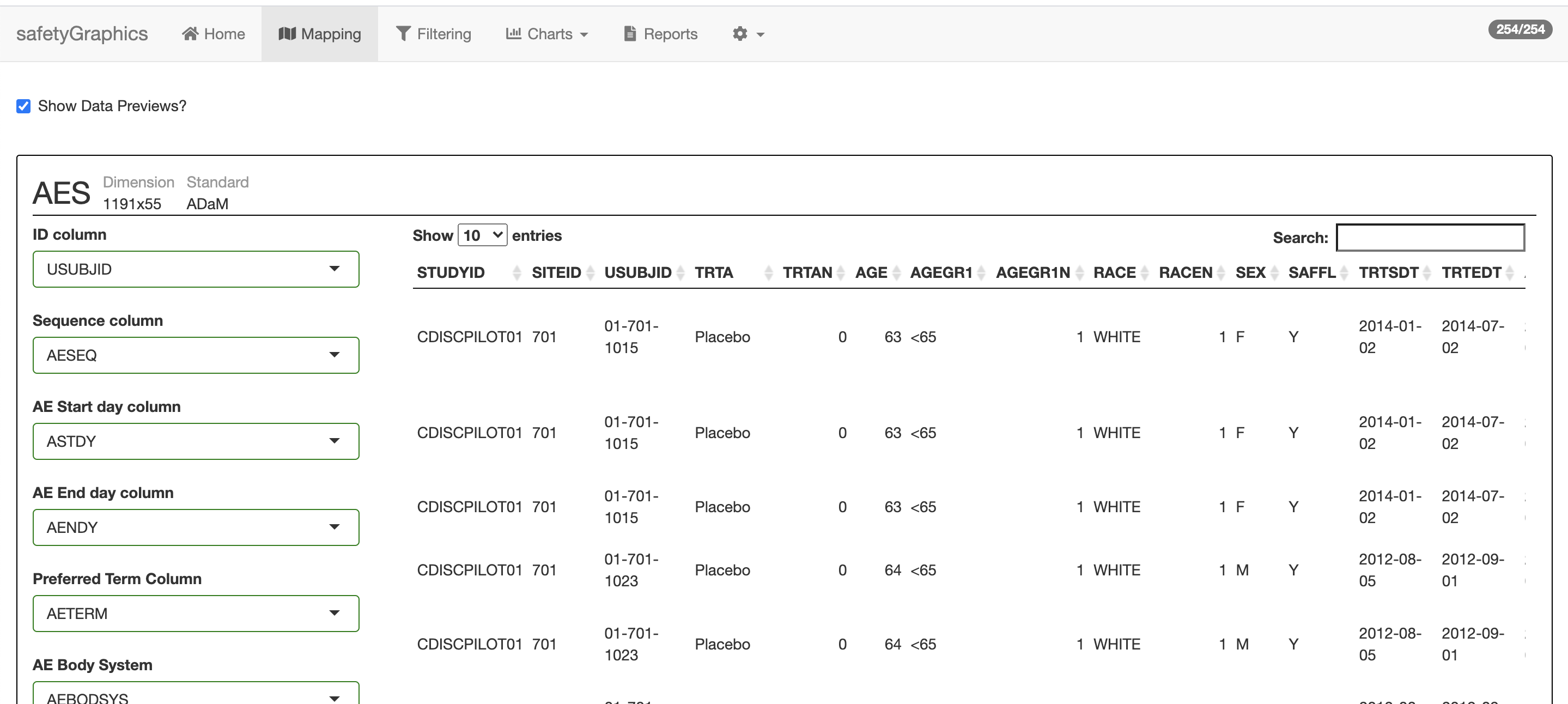Expand the Sequence column AESEQ dropdown

pyautogui.click(x=196, y=355)
